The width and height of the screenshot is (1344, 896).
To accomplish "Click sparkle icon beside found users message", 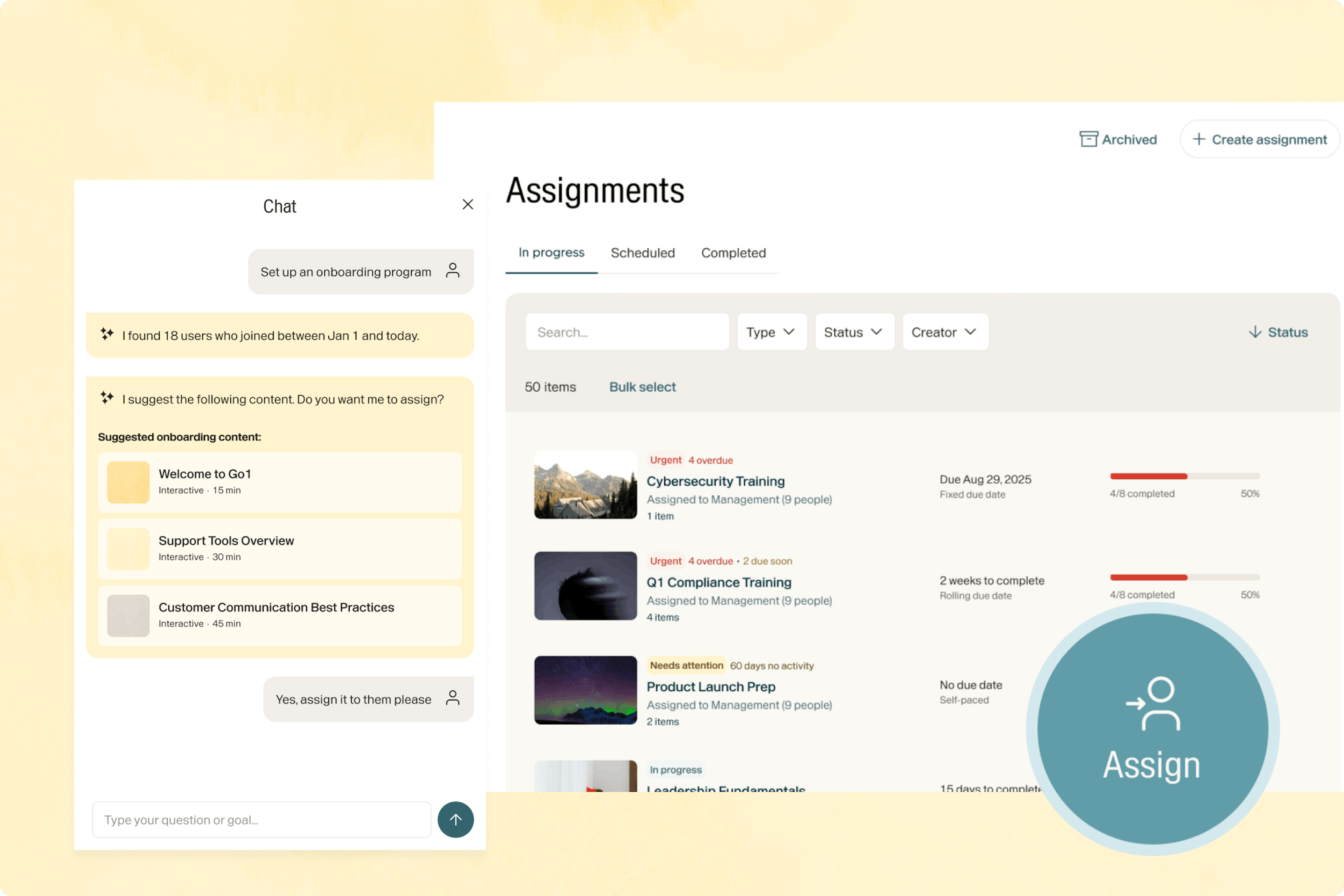I will 107,334.
